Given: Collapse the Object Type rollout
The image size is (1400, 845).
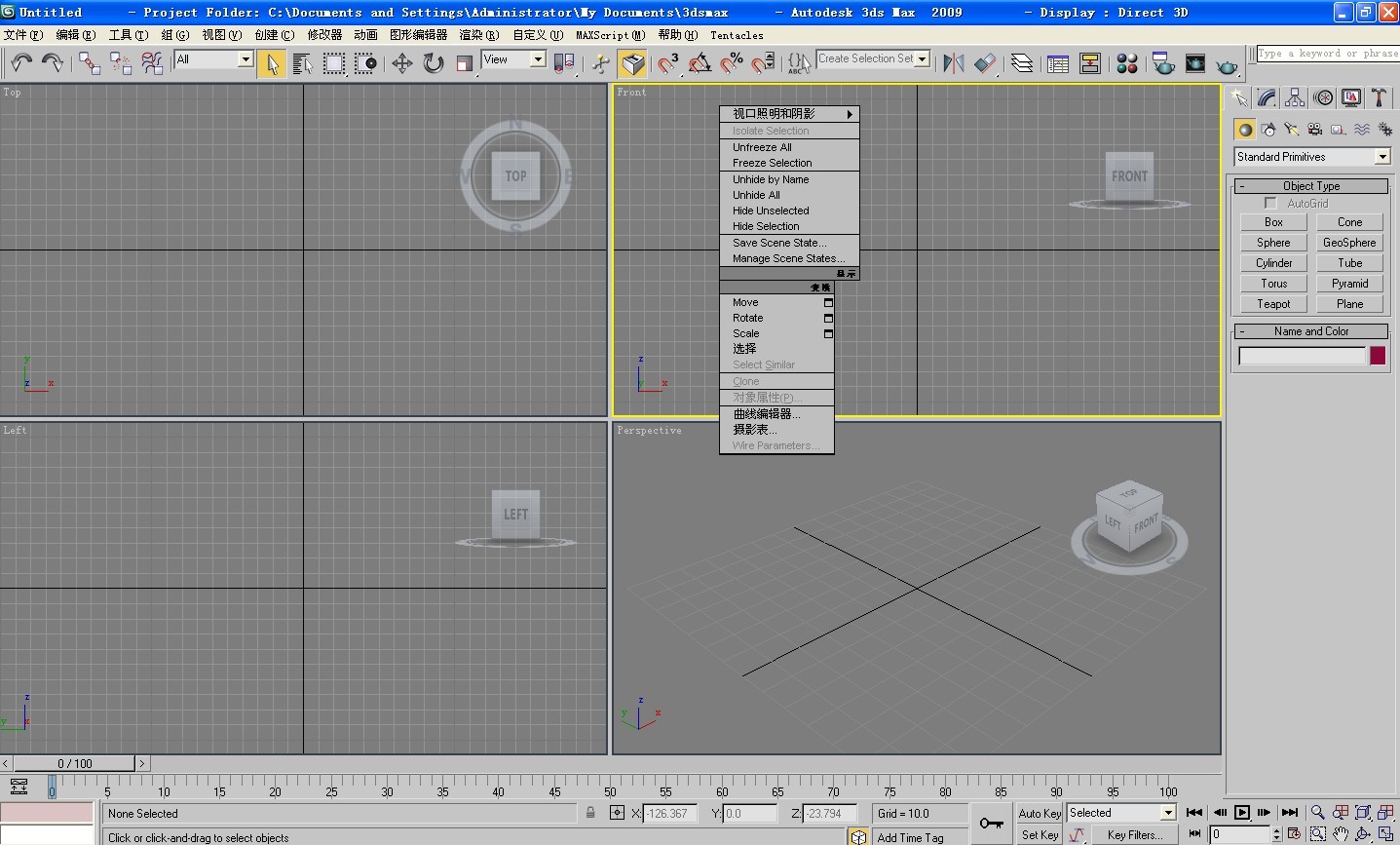Looking at the screenshot, I should [1310, 185].
